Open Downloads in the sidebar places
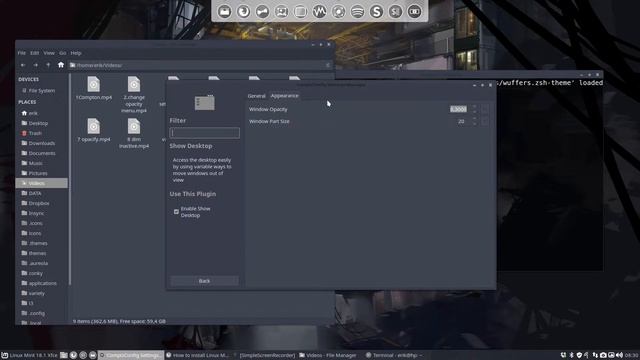The width and height of the screenshot is (640, 360). pyautogui.click(x=38, y=143)
